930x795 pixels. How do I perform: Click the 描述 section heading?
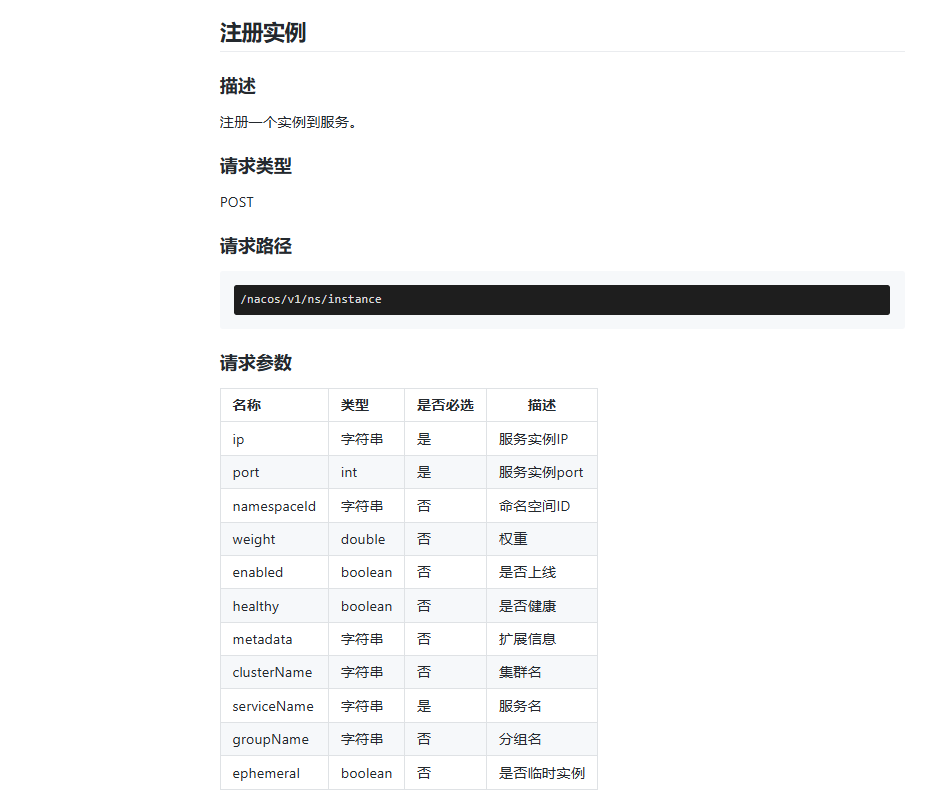238,86
